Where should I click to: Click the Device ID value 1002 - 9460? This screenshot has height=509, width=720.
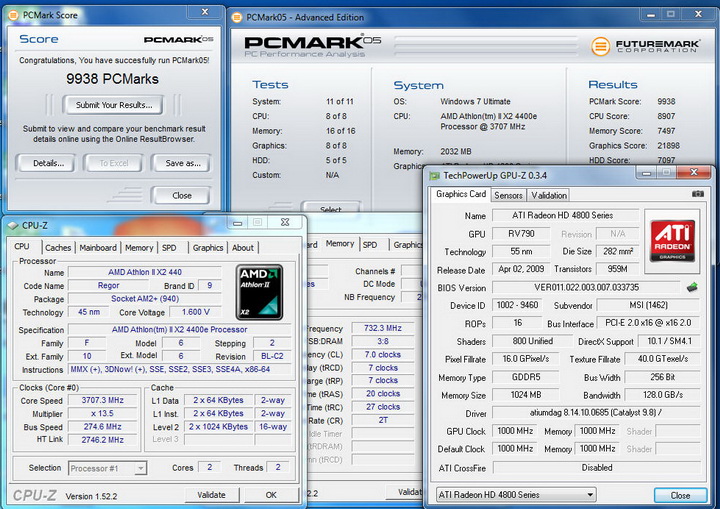(x=518, y=305)
